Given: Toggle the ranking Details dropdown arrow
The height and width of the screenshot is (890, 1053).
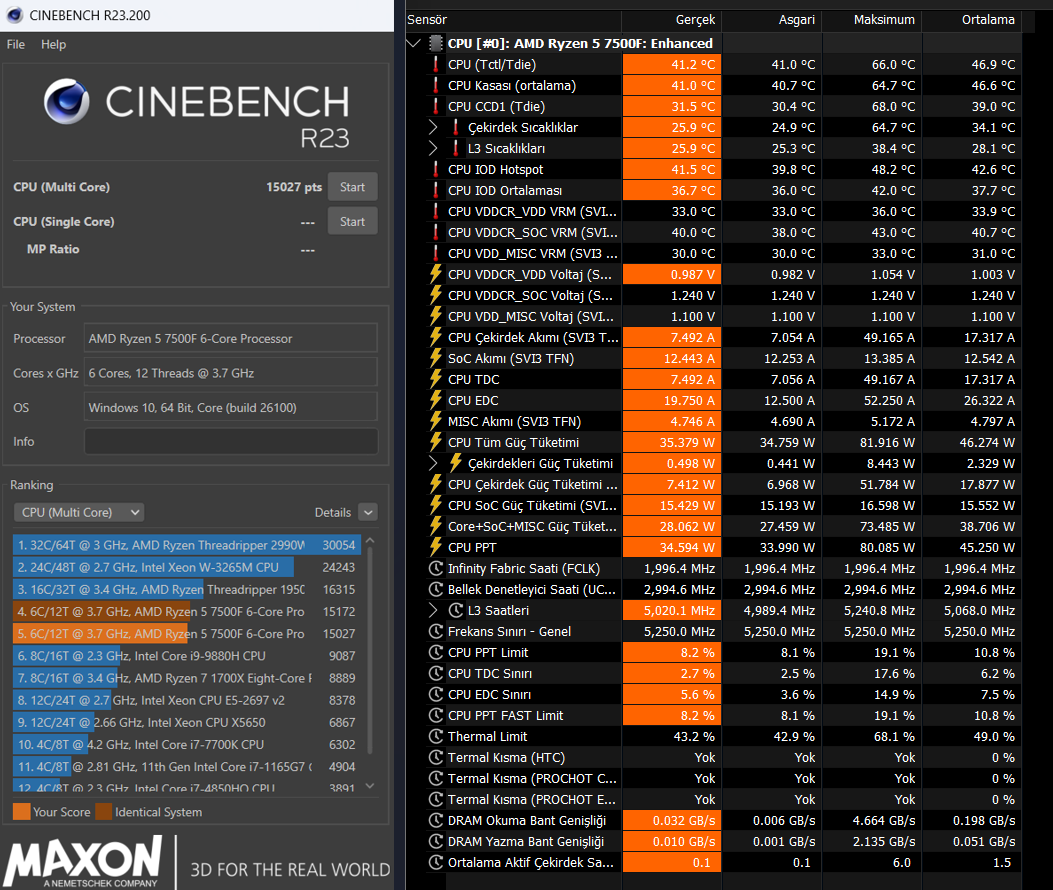Looking at the screenshot, I should tap(368, 513).
